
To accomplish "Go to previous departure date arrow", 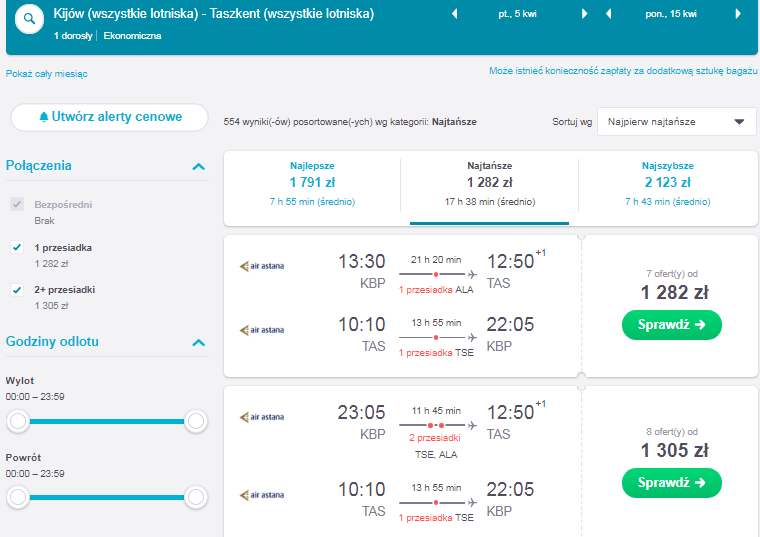I will 455,14.
